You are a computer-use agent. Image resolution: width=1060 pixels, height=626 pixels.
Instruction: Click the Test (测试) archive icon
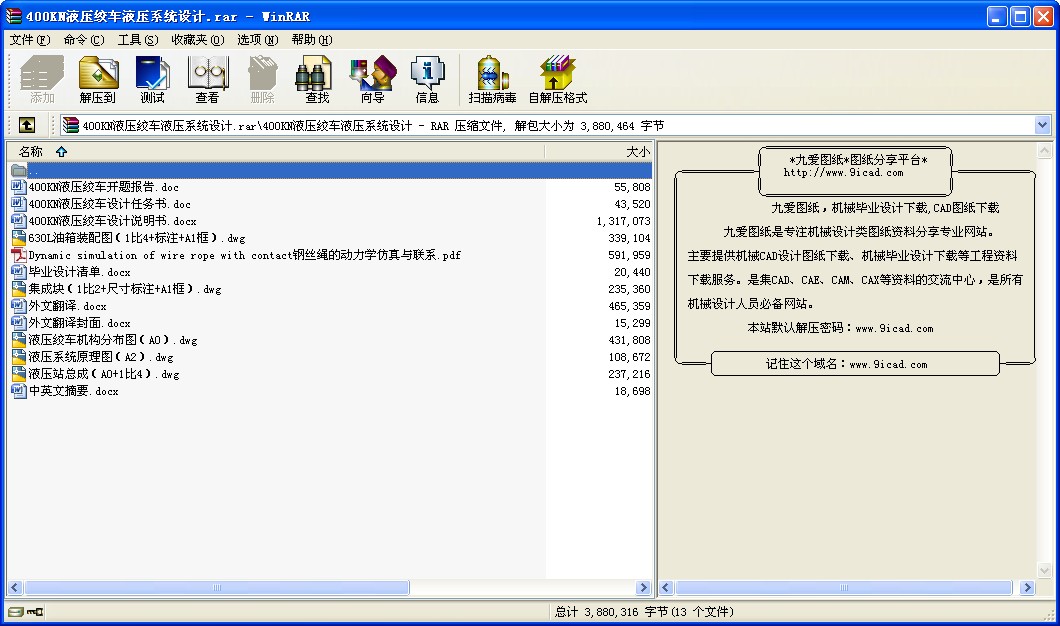pos(152,80)
